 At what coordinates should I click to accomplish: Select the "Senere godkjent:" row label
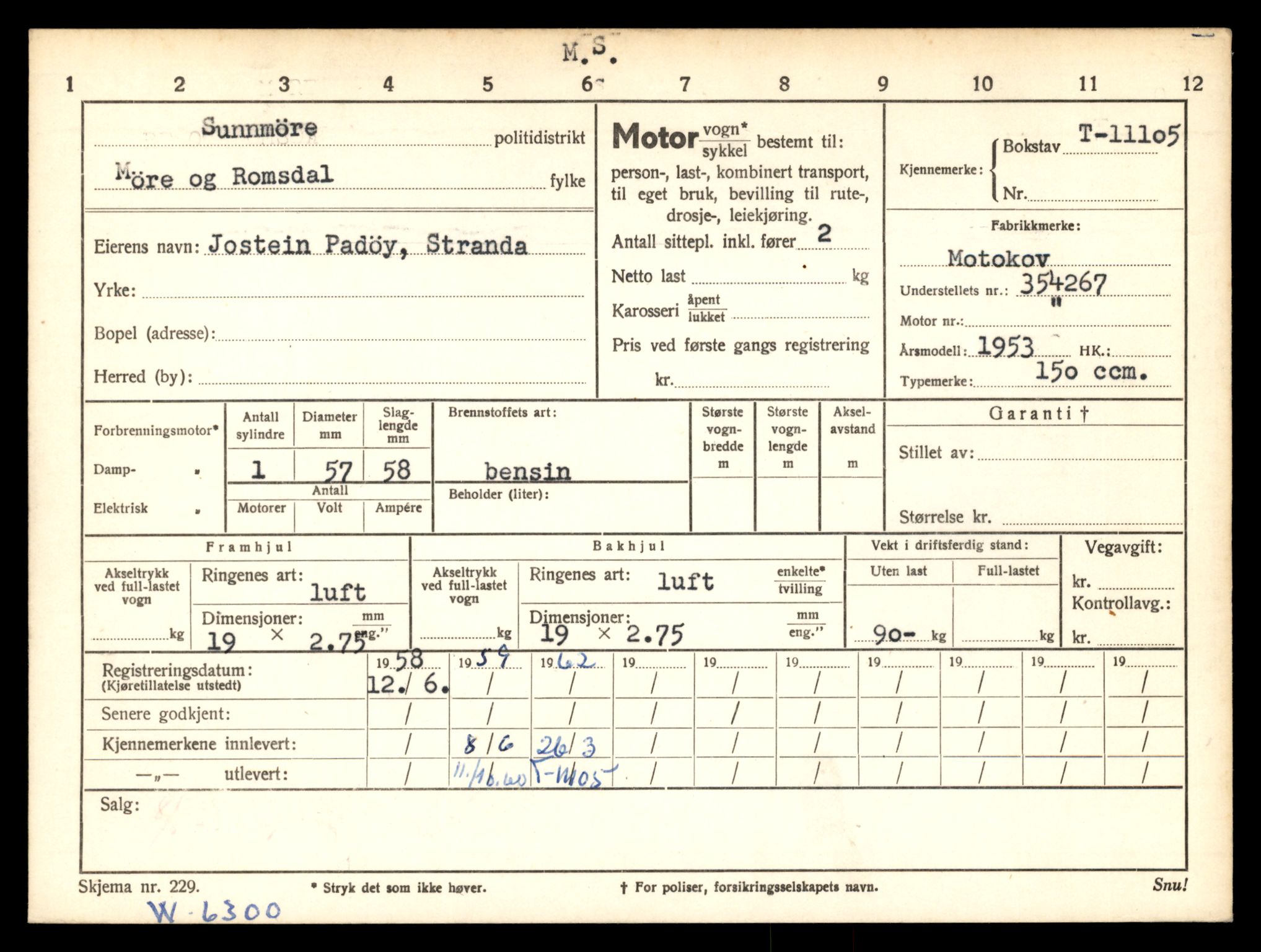[x=166, y=713]
